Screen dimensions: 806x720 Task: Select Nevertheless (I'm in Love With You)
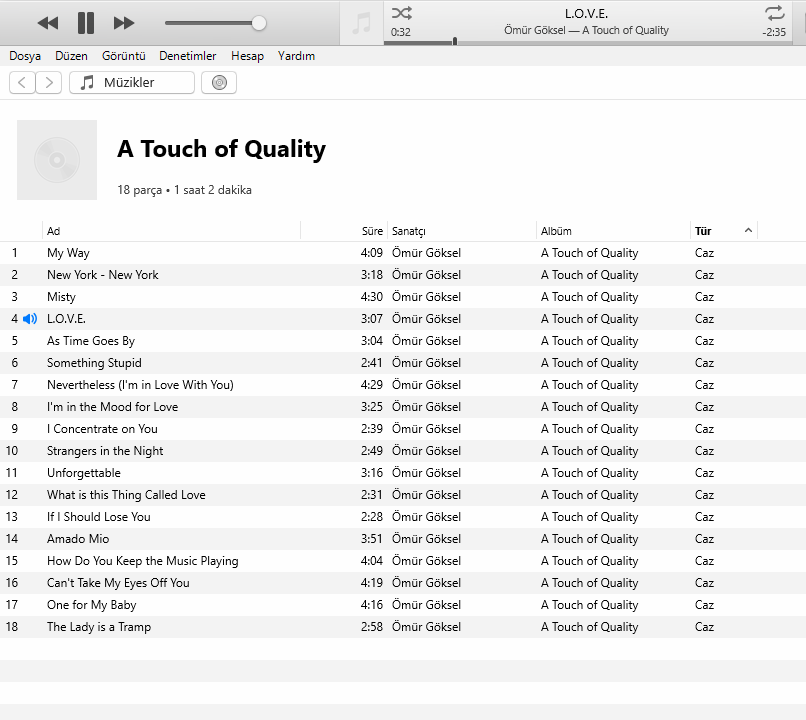(x=140, y=385)
